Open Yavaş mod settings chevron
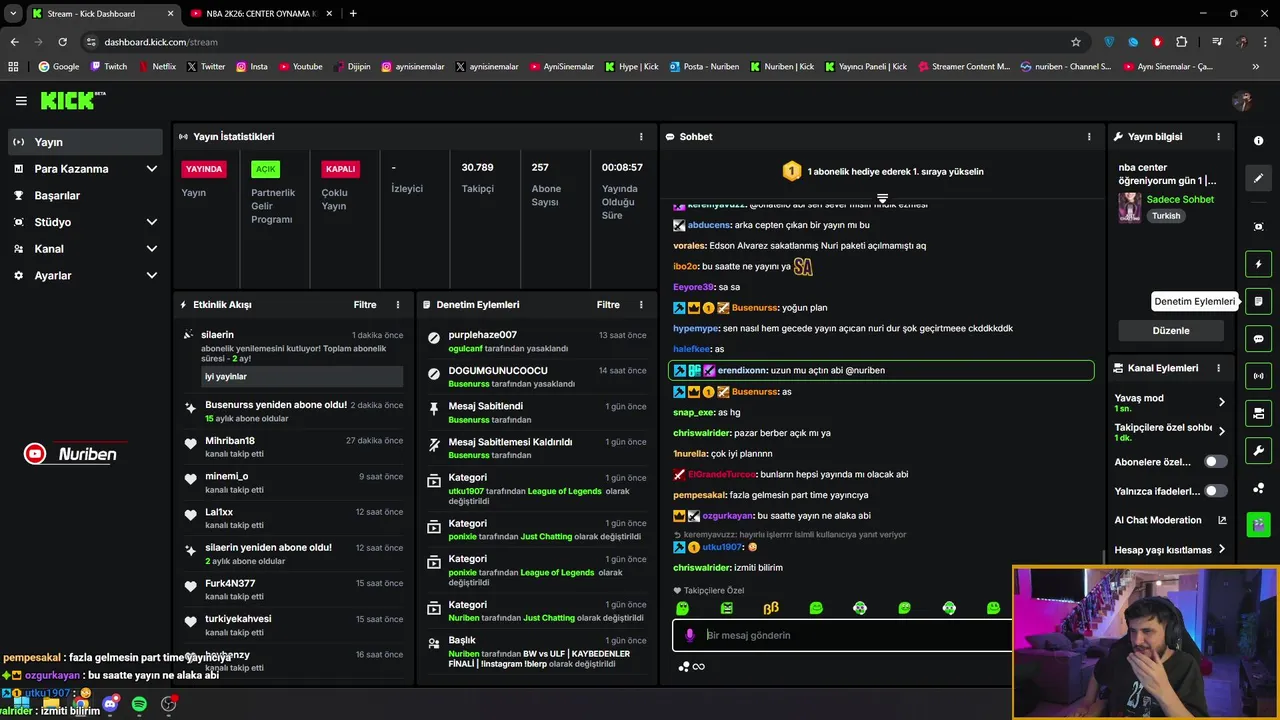 pos(1221,402)
